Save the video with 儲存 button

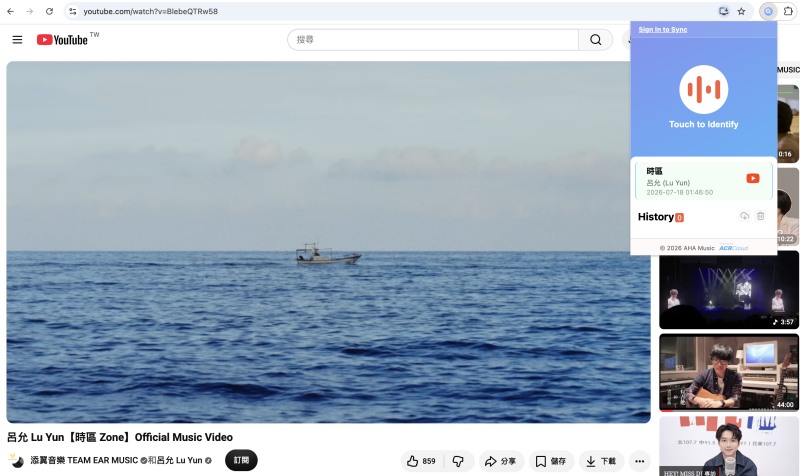(x=551, y=461)
